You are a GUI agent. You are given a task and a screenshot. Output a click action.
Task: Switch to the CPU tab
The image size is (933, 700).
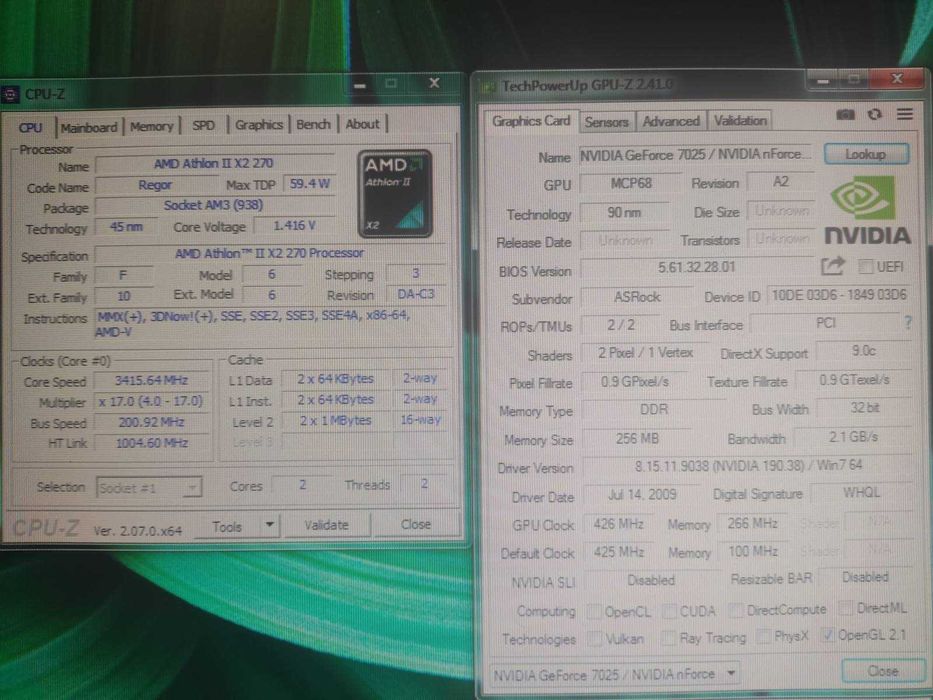[x=30, y=128]
